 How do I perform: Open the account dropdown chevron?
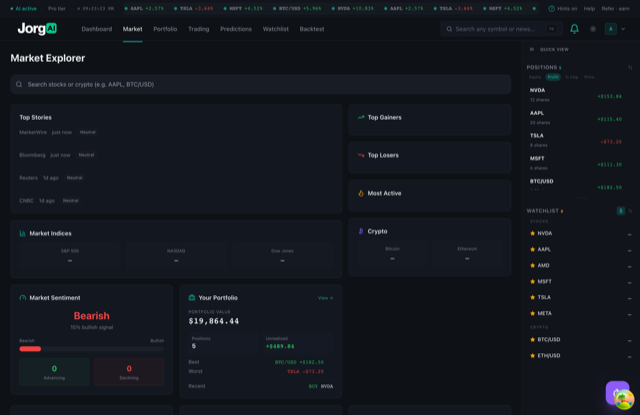point(623,29)
